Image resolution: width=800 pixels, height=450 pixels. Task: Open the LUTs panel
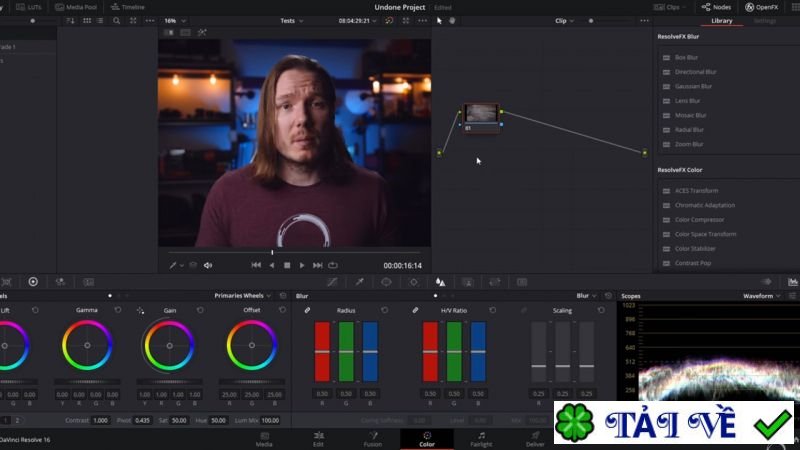(x=30, y=7)
